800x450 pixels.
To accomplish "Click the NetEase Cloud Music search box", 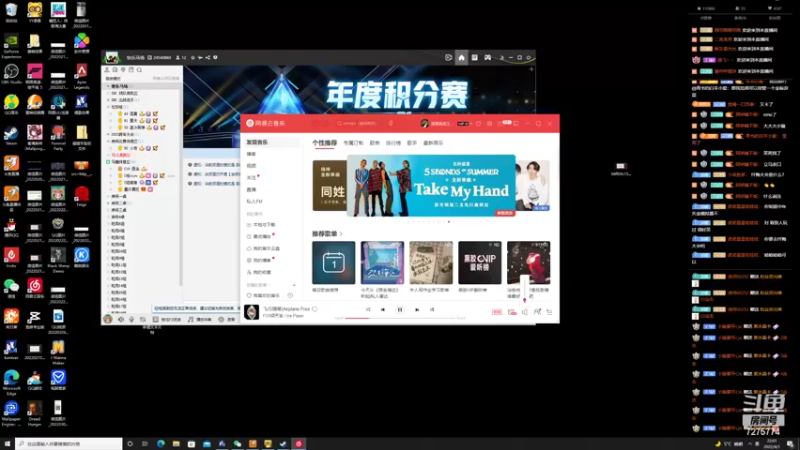I will coord(358,123).
